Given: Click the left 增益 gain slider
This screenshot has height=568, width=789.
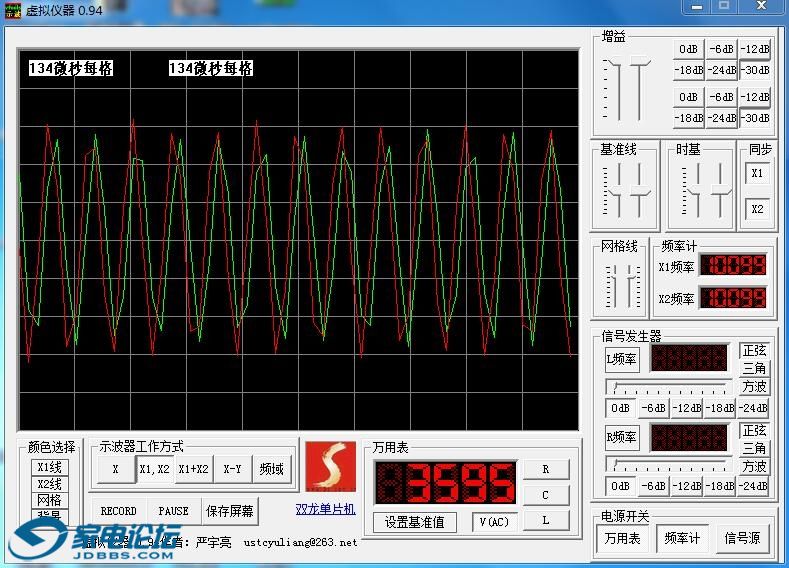Looking at the screenshot, I should 618,89.
